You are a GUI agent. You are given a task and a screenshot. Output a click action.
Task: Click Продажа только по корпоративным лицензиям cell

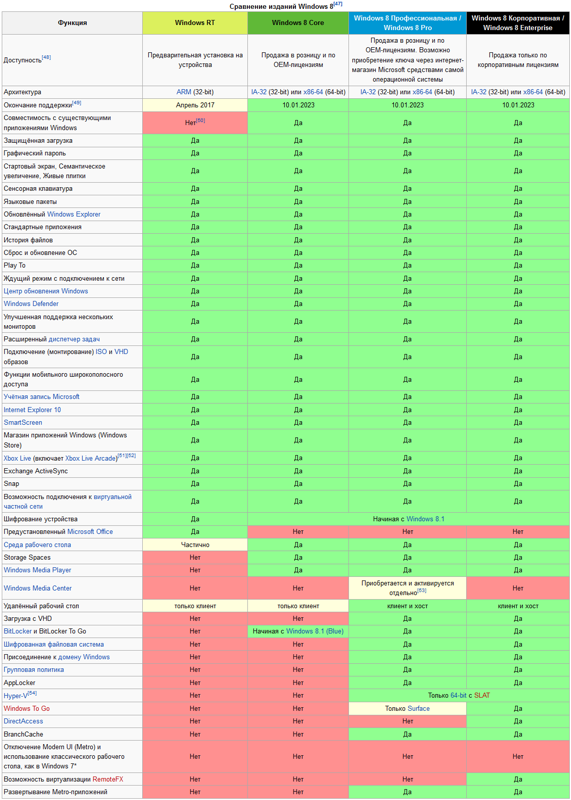pos(518,60)
